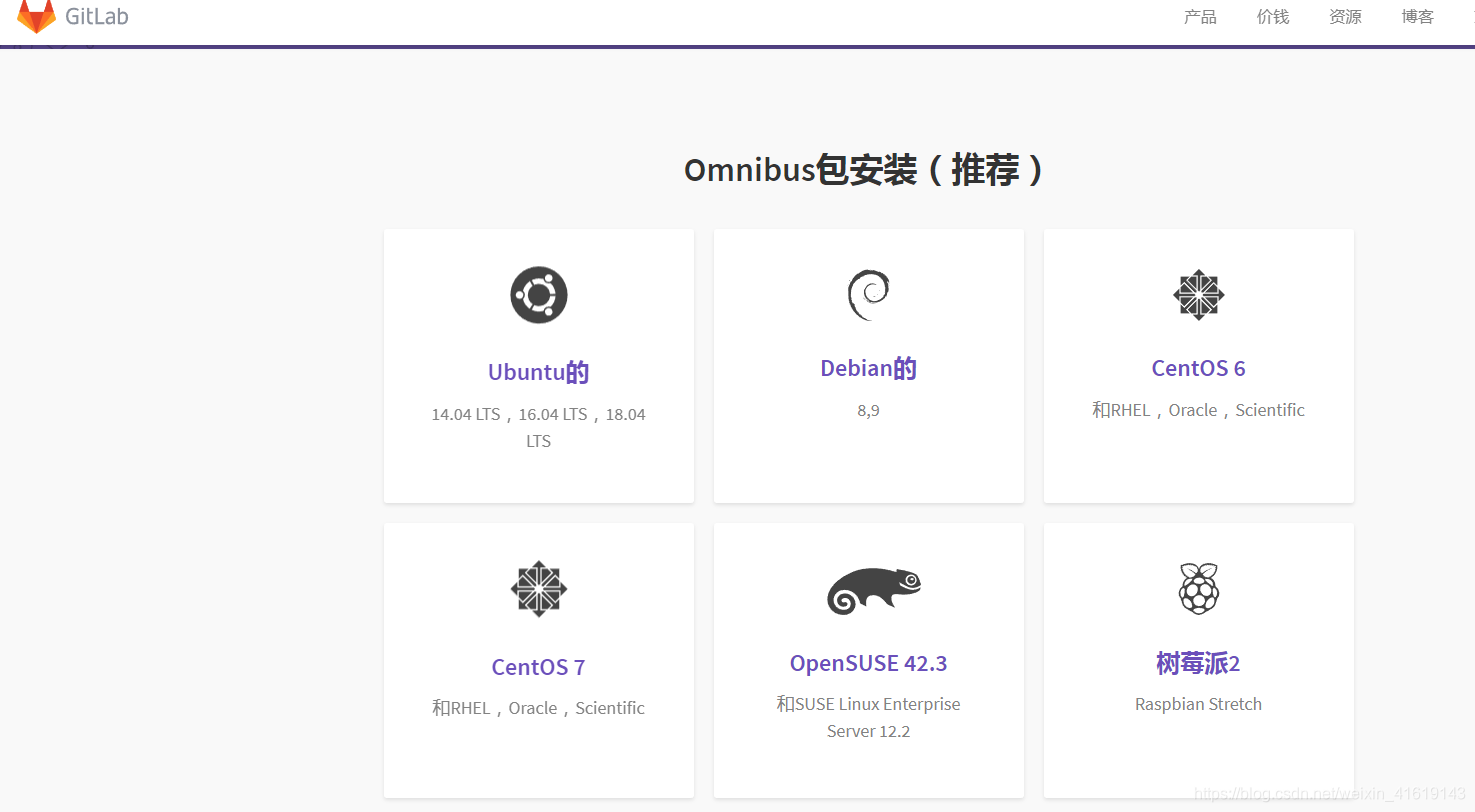Click the GitLab wordmark text

click(x=97, y=16)
